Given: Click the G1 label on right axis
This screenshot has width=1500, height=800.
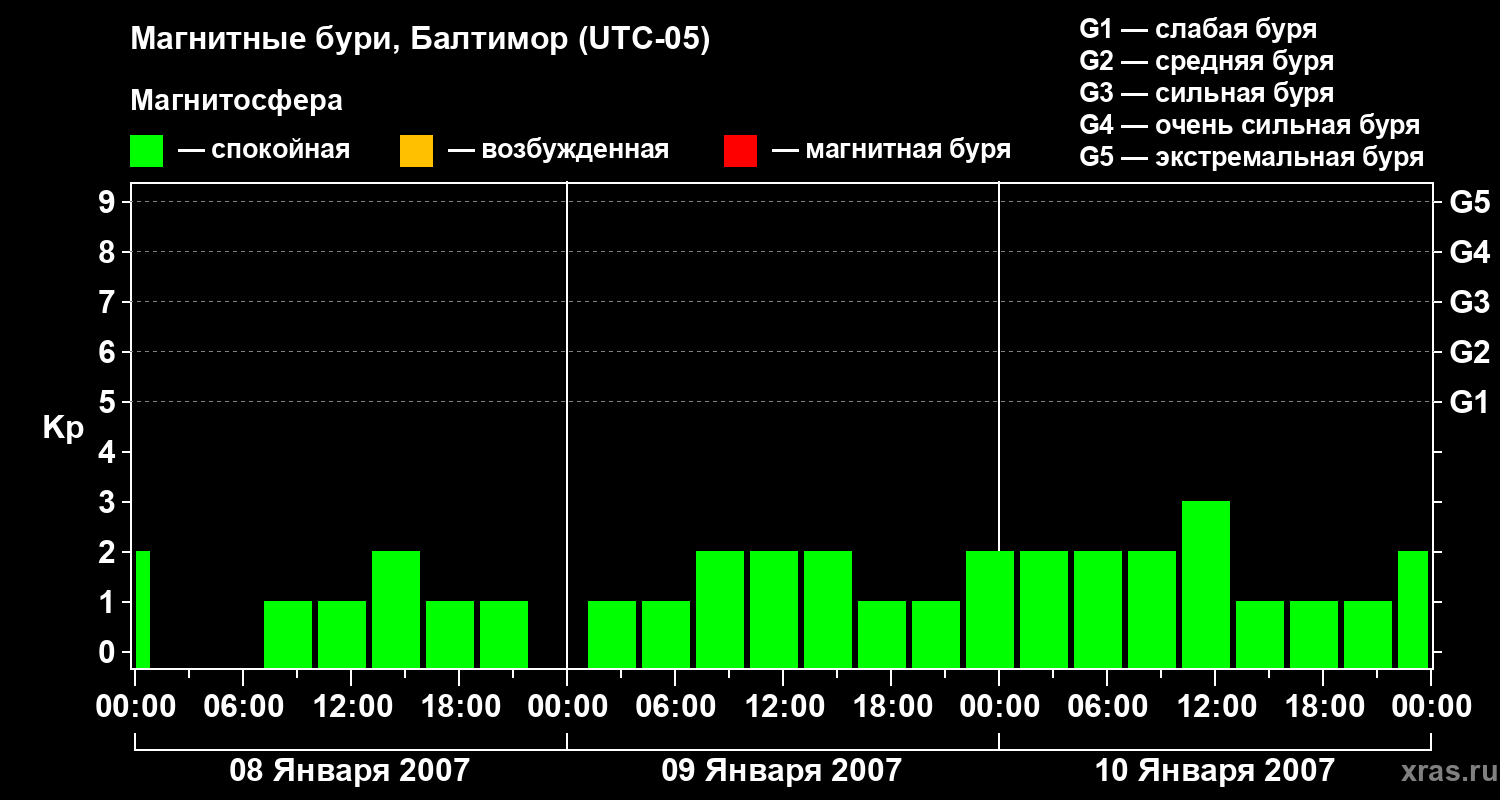Looking at the screenshot, I should [1470, 403].
